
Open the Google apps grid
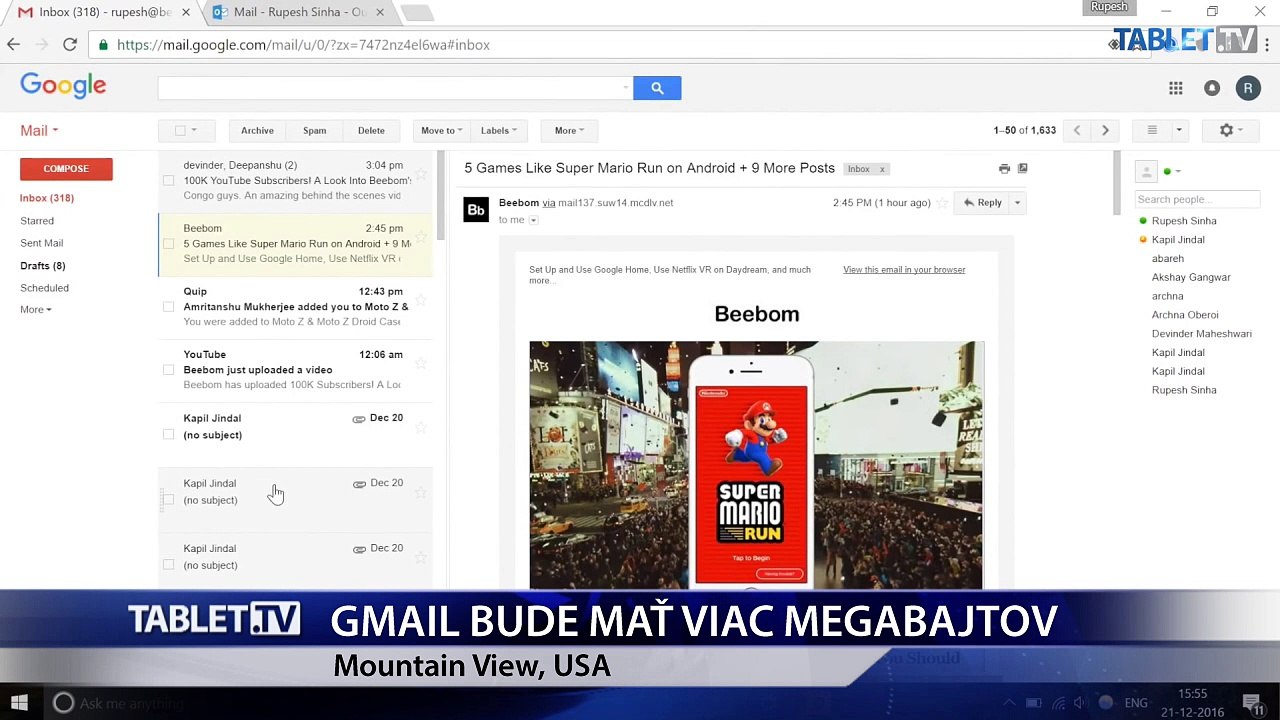tap(1176, 88)
